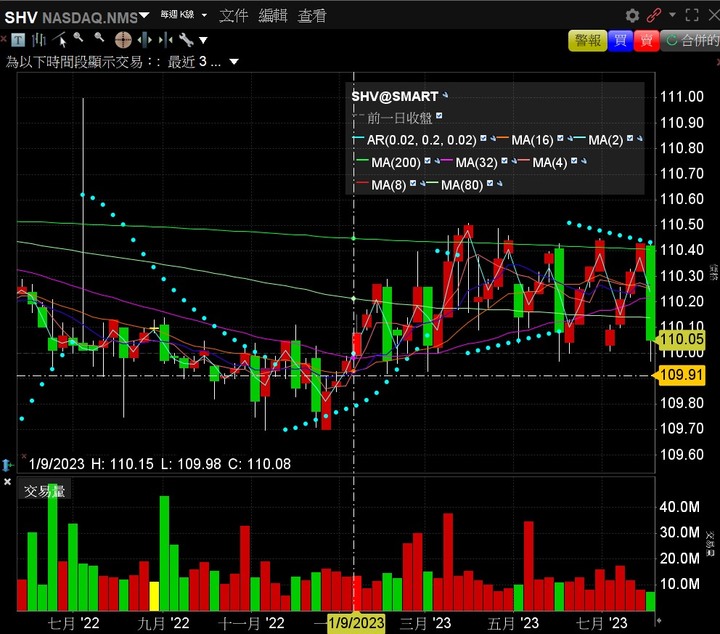Open the bar chart type tool
The height and width of the screenshot is (634, 720).
pyautogui.click(x=39, y=40)
